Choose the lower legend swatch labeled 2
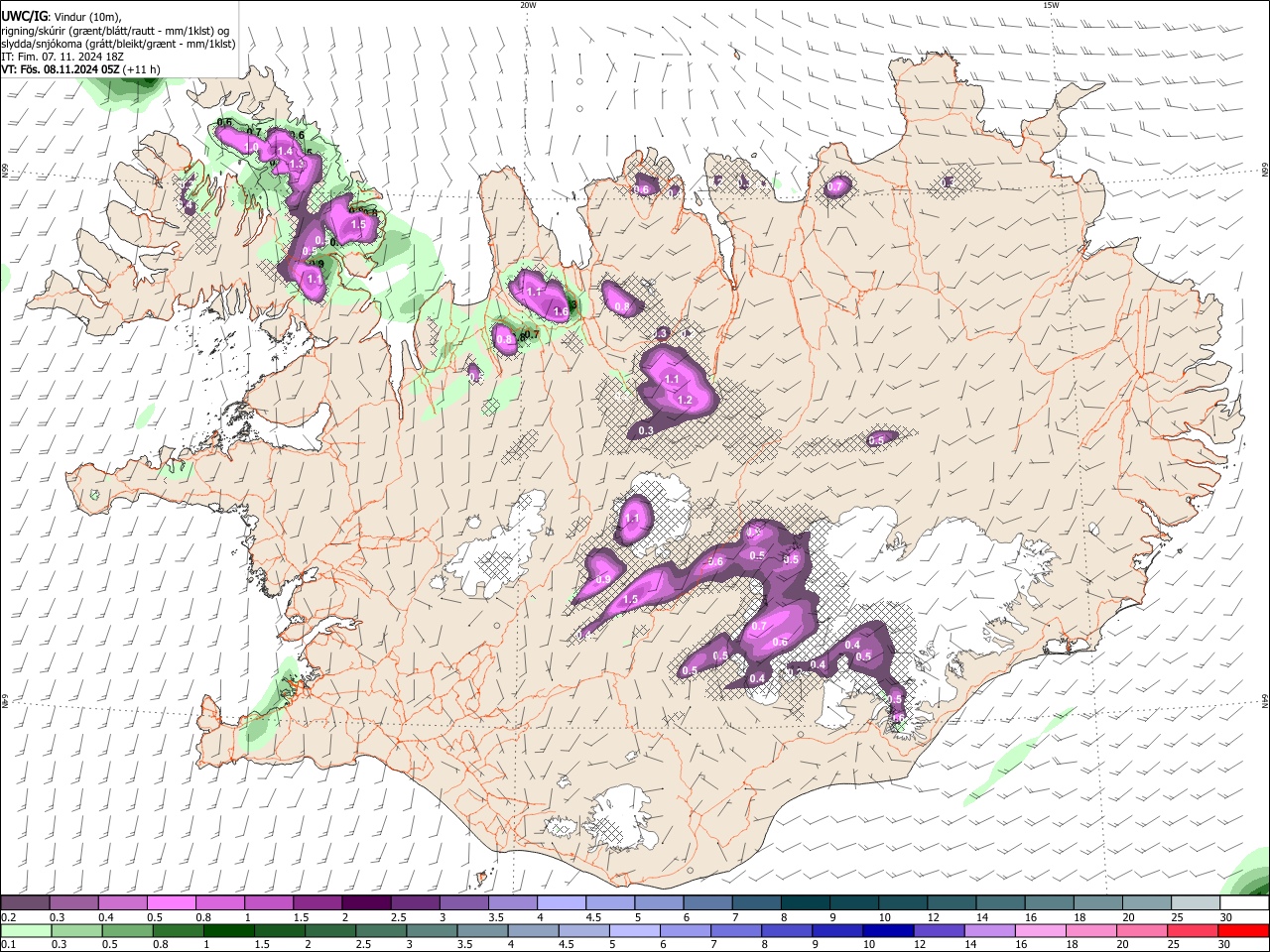 click(330, 930)
